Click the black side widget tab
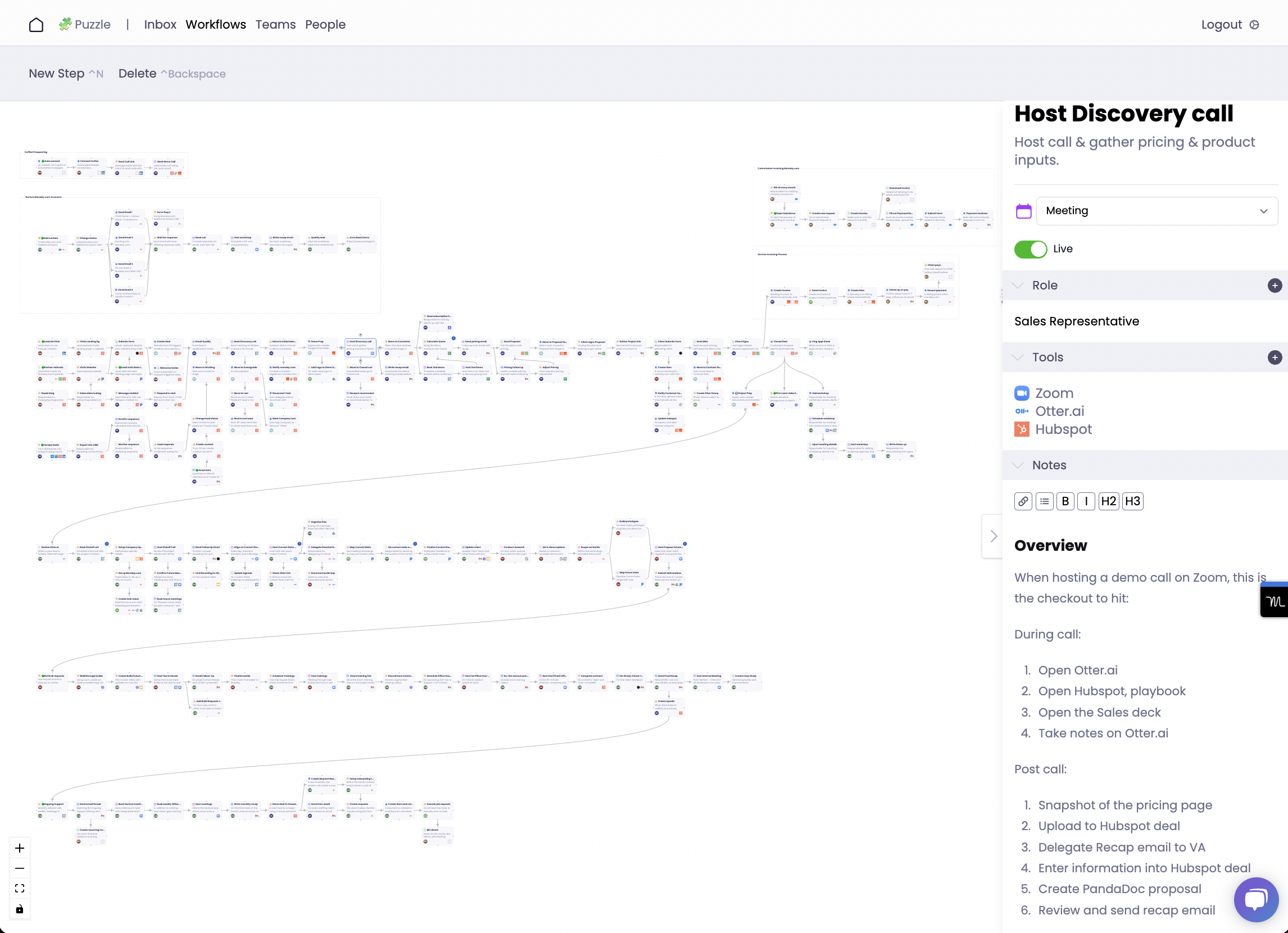Screen dimensions: 1288x933 click(1275, 601)
